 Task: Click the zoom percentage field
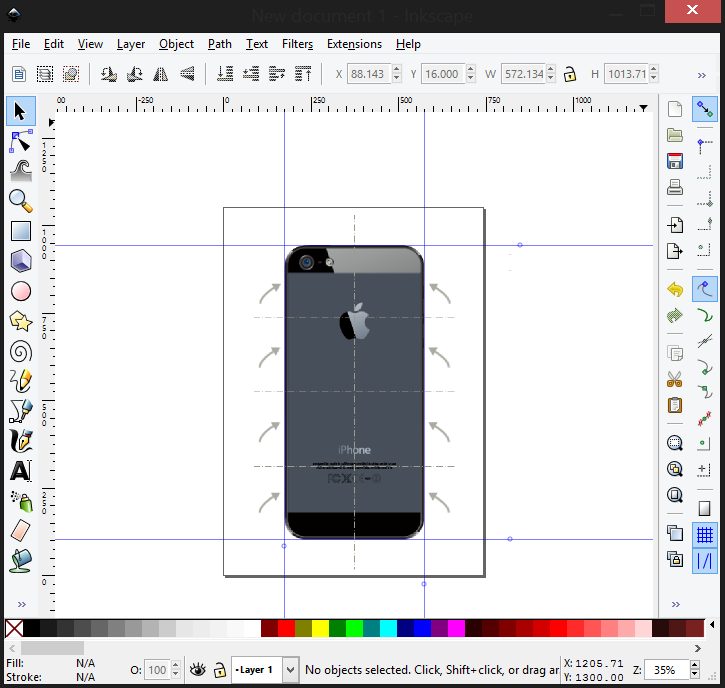665,670
